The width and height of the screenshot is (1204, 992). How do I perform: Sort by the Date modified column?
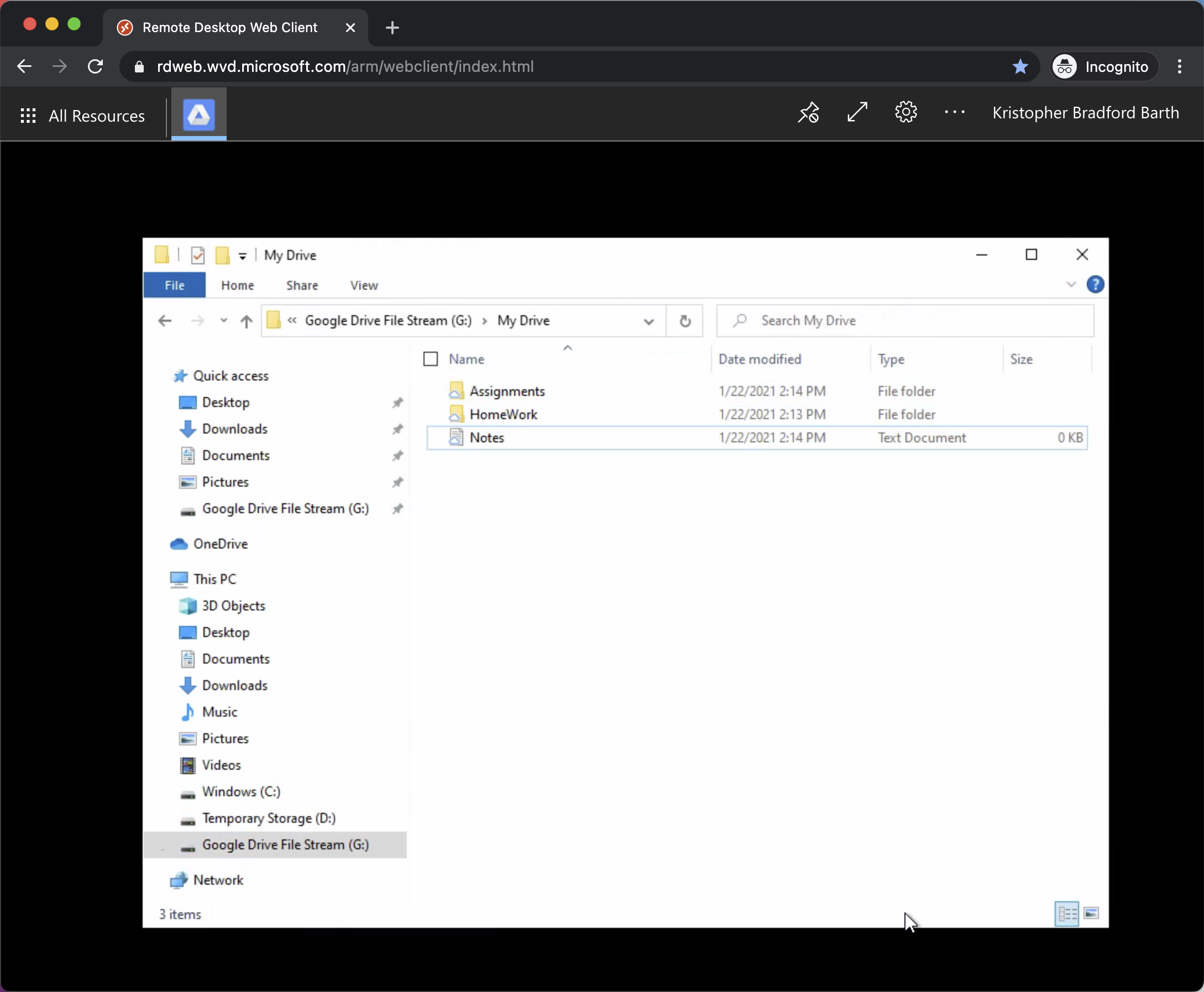click(760, 359)
